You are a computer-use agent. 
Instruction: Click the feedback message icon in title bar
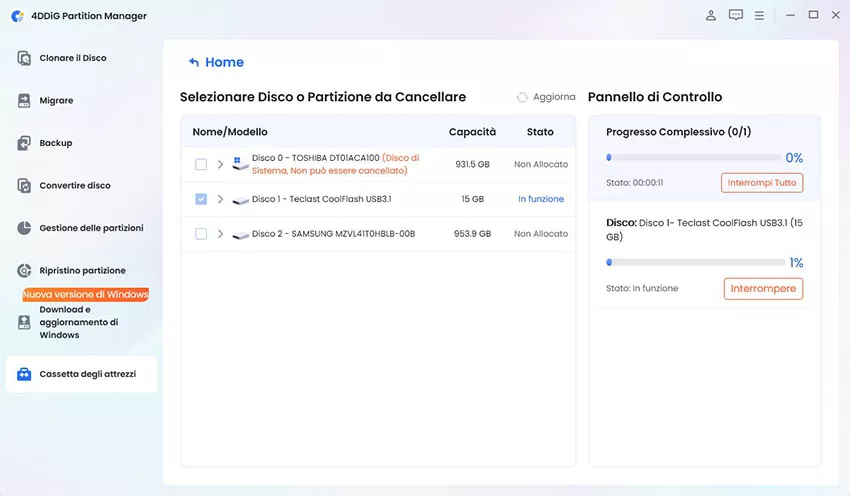(736, 16)
